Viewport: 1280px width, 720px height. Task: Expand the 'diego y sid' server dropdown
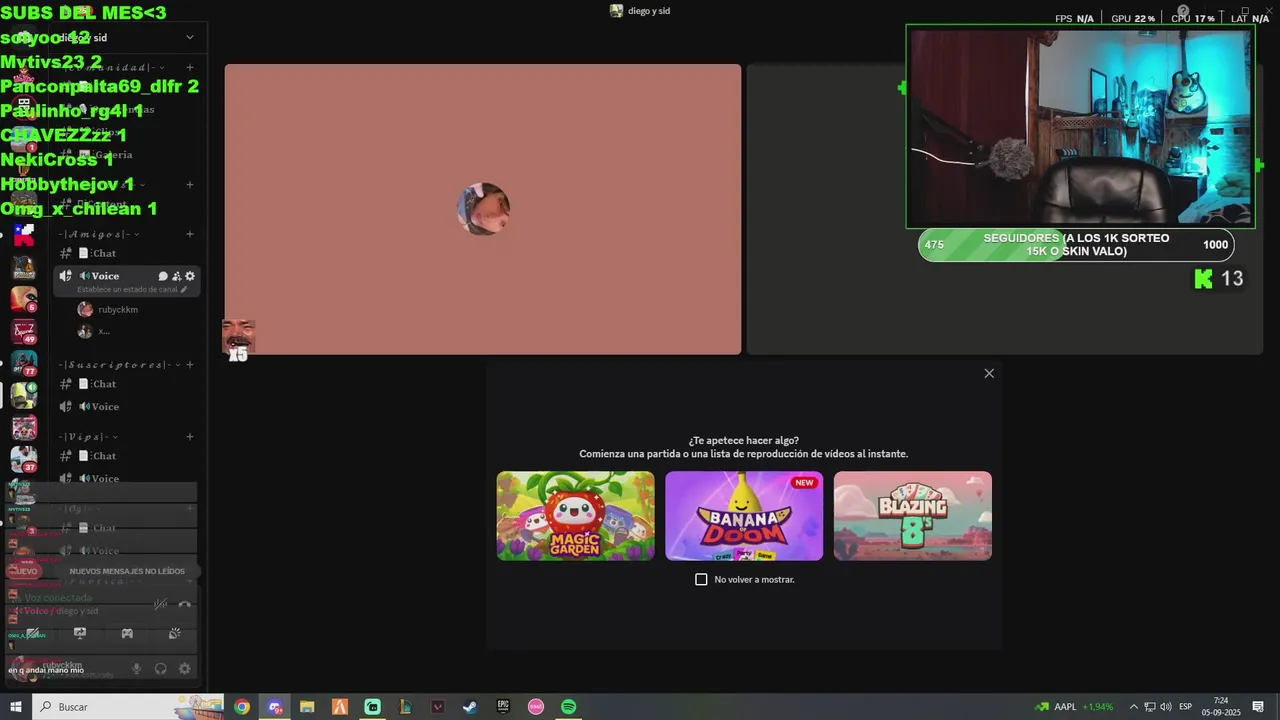point(190,37)
